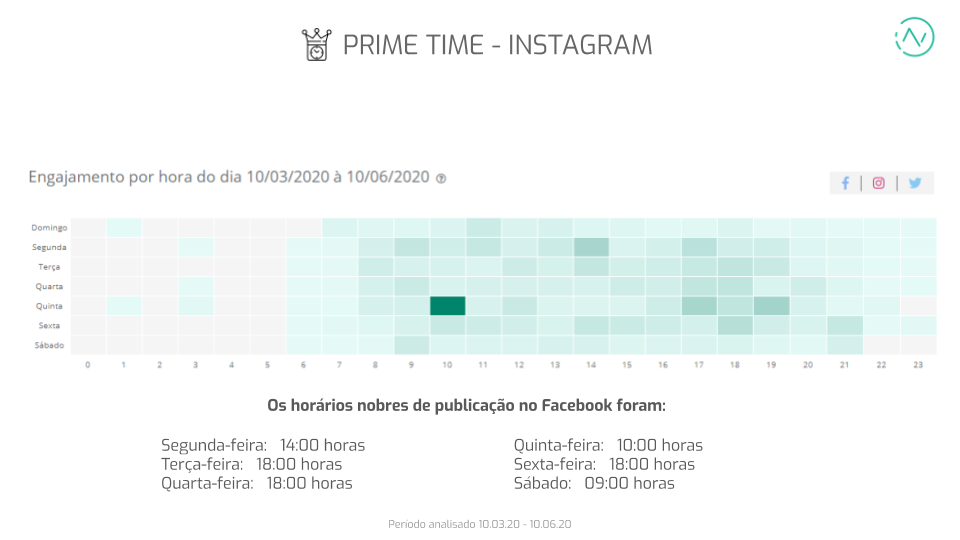This screenshot has height=540, width=960.
Task: Click hour 23 on the axis
Action: pyautogui.click(x=917, y=365)
